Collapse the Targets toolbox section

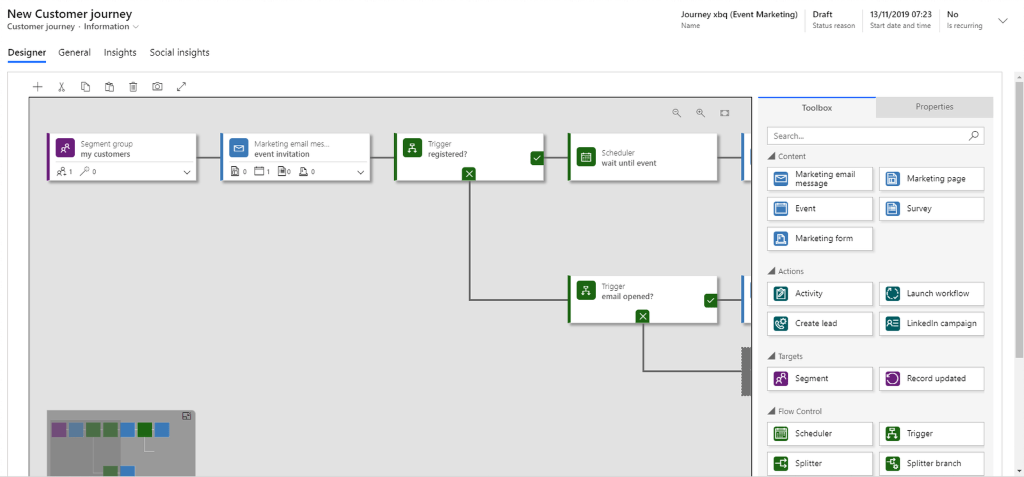[x=772, y=356]
